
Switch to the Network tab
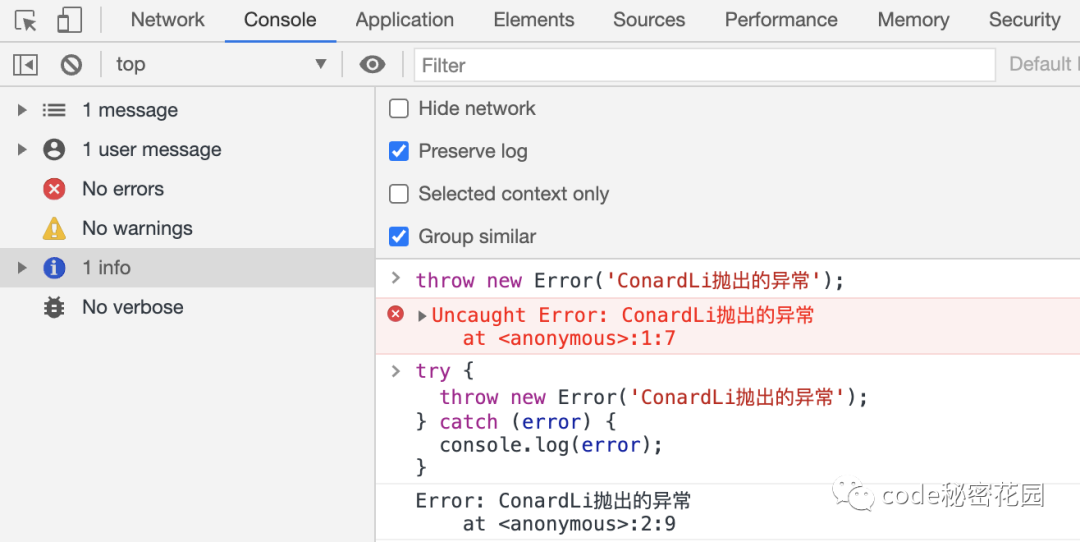tap(167, 20)
